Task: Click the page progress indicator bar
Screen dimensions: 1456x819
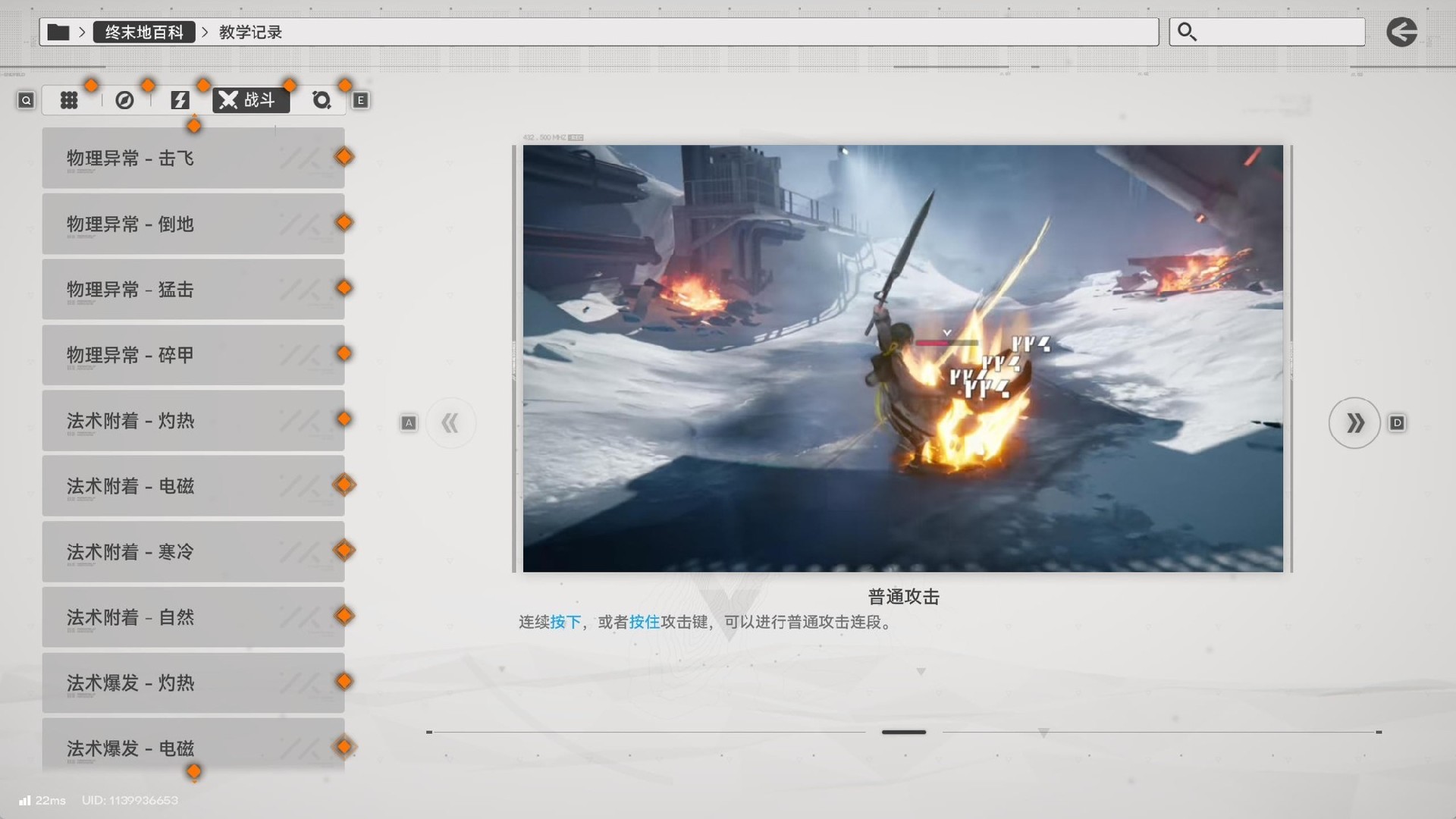Action: click(903, 732)
